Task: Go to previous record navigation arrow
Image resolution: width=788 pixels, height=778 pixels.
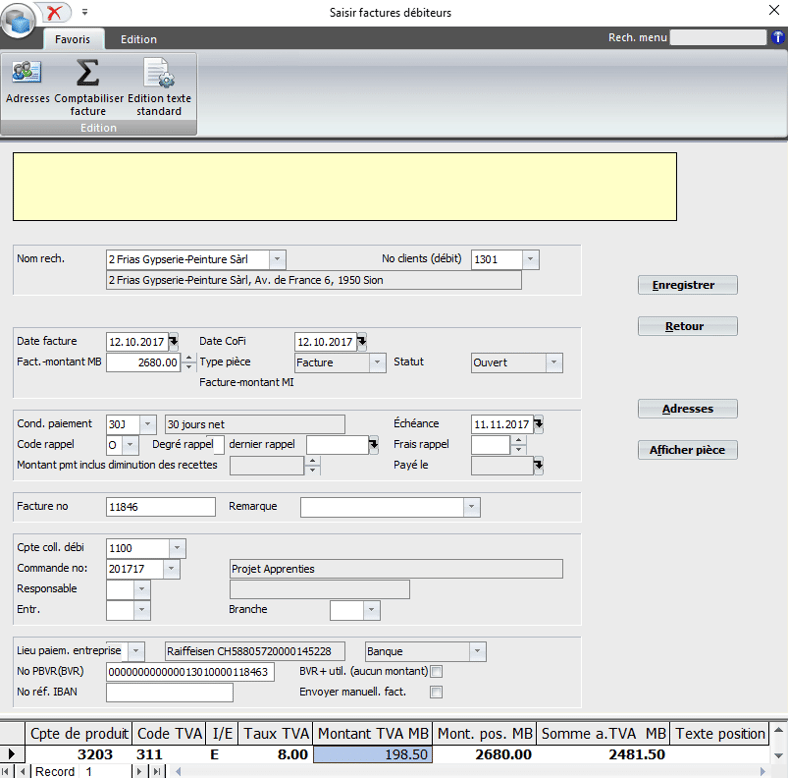Action: (22, 771)
